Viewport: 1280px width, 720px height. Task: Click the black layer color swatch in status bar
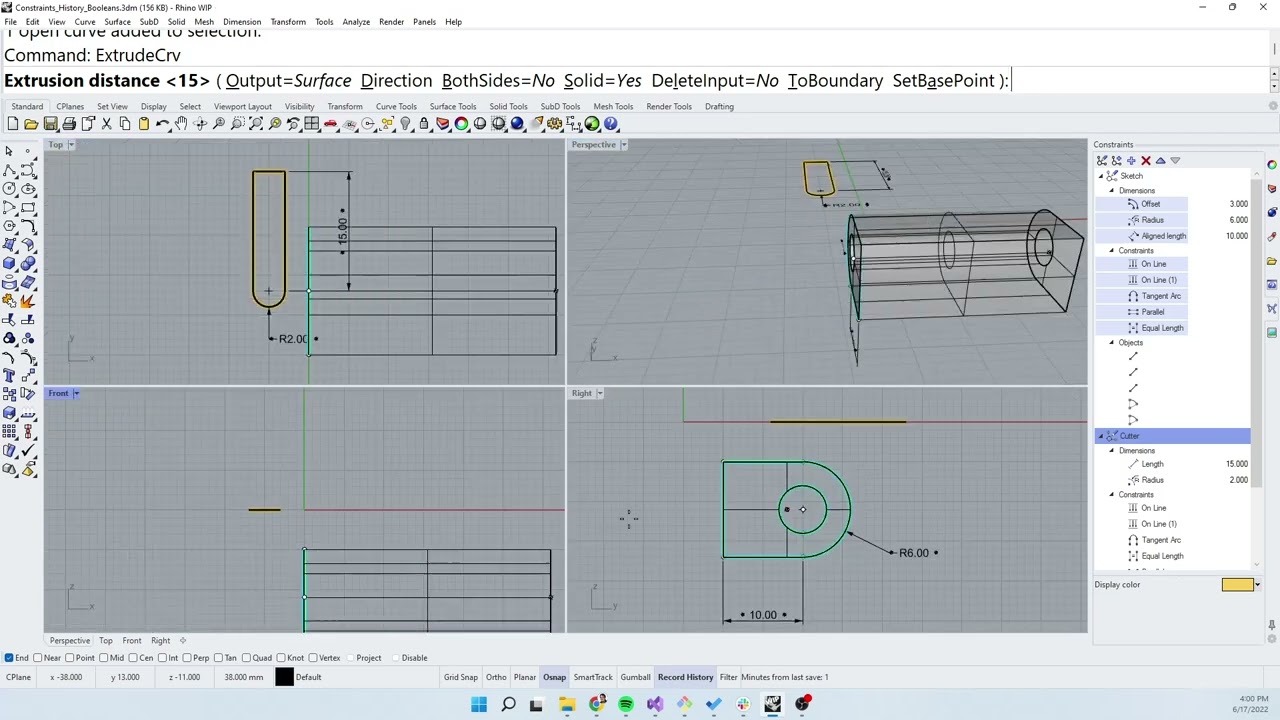[x=284, y=677]
